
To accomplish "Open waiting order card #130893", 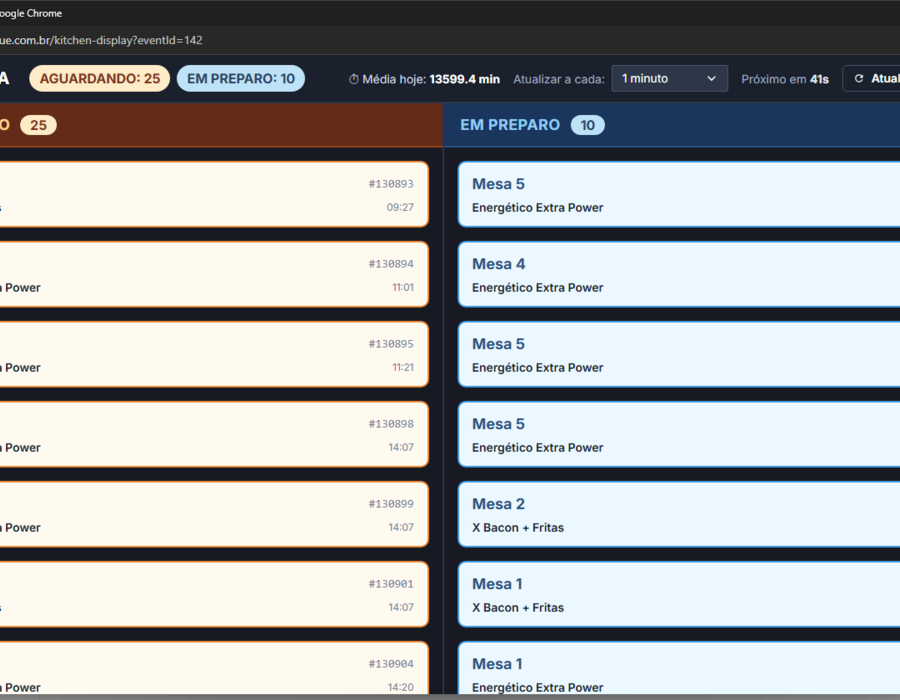I will click(x=213, y=195).
